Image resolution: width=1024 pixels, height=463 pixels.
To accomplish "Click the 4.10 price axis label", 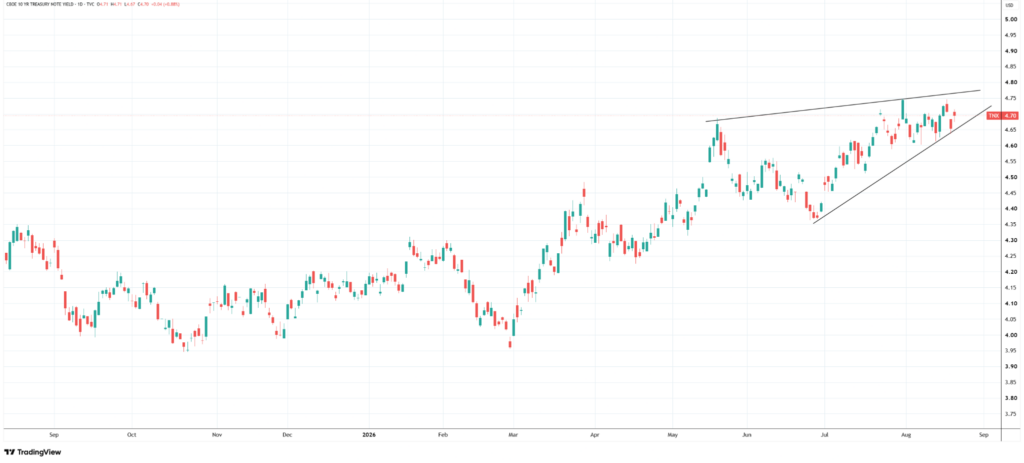I will tap(1010, 304).
